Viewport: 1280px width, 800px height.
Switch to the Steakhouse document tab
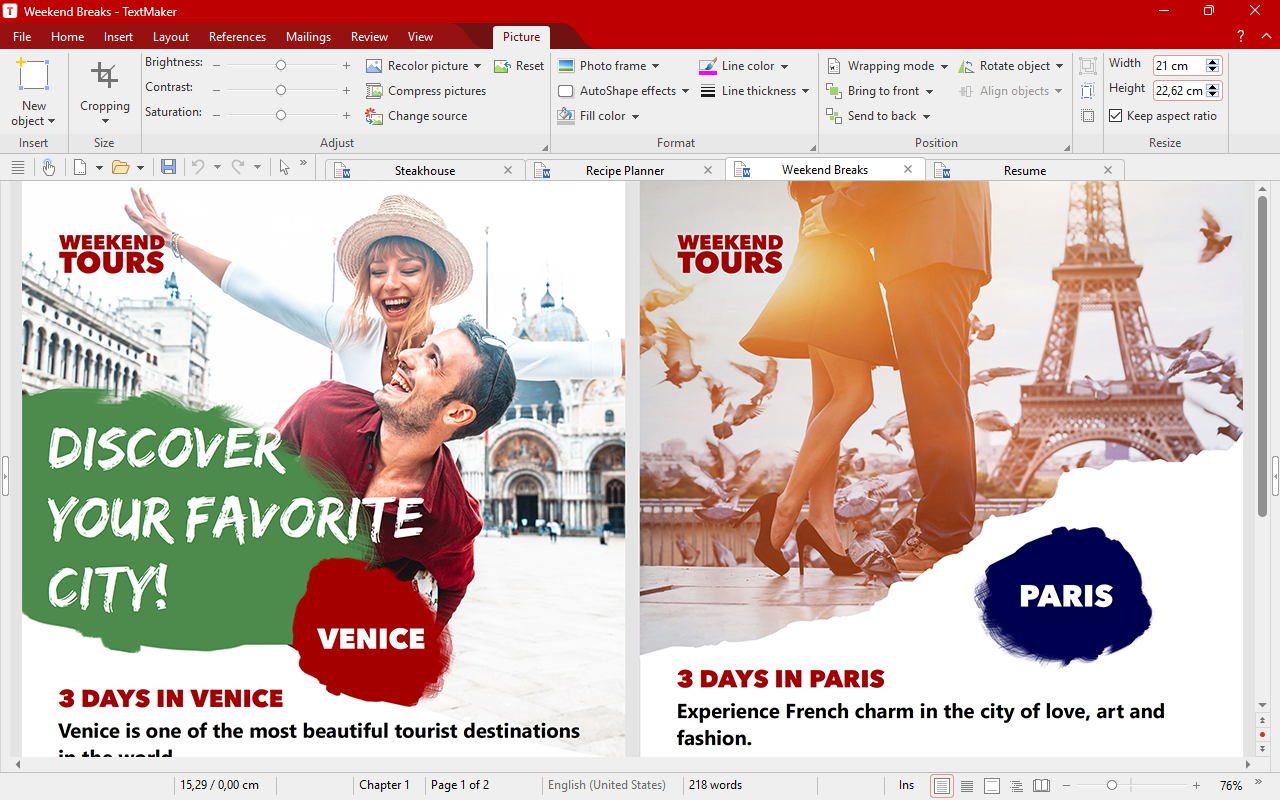425,171
